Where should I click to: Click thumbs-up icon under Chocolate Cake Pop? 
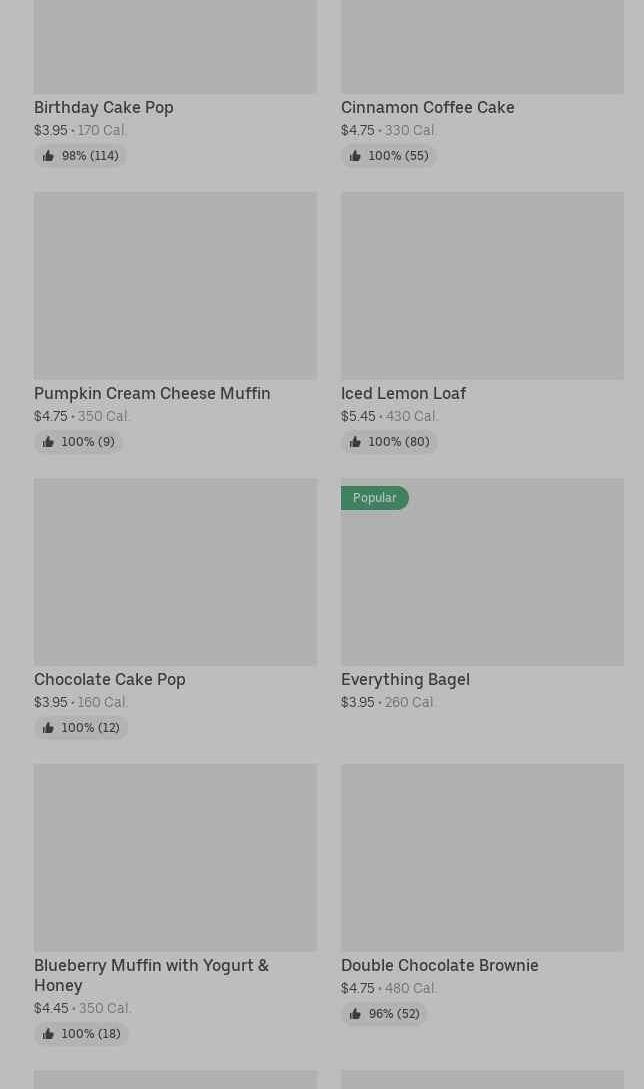[48, 728]
